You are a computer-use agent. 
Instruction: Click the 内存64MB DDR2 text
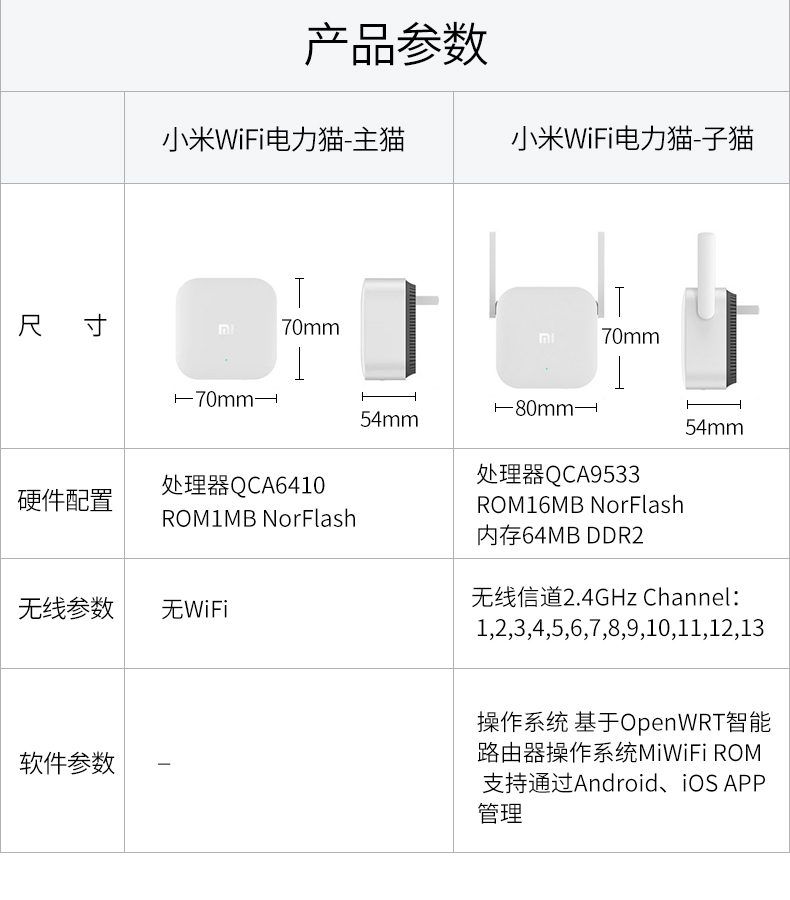[x=560, y=536]
